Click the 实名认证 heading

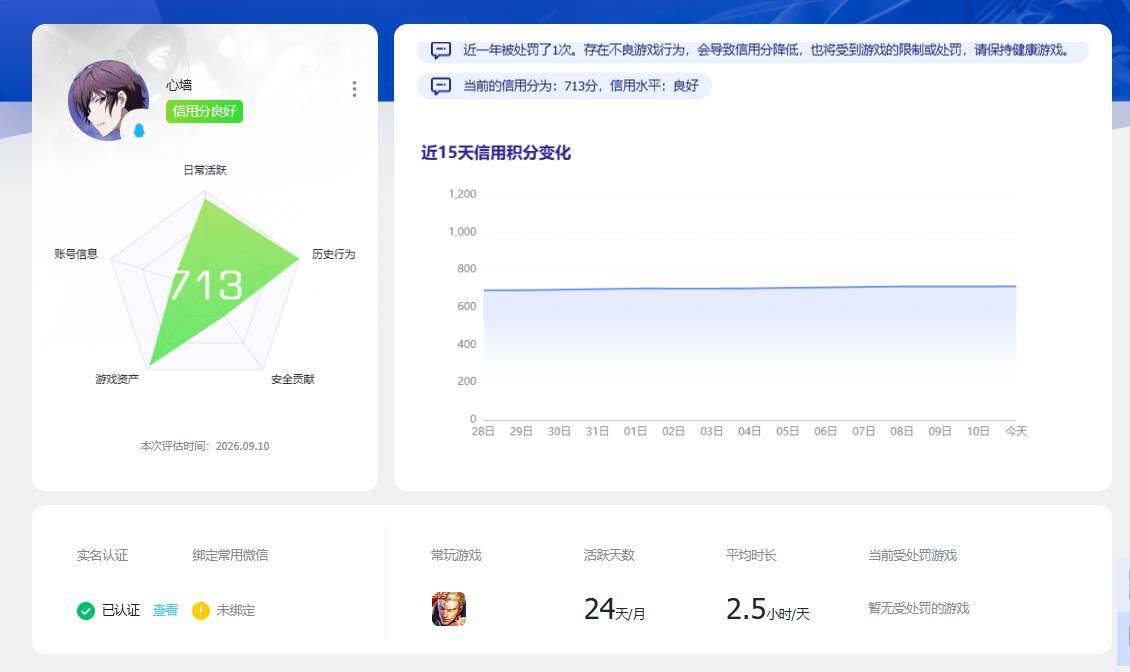[x=102, y=555]
